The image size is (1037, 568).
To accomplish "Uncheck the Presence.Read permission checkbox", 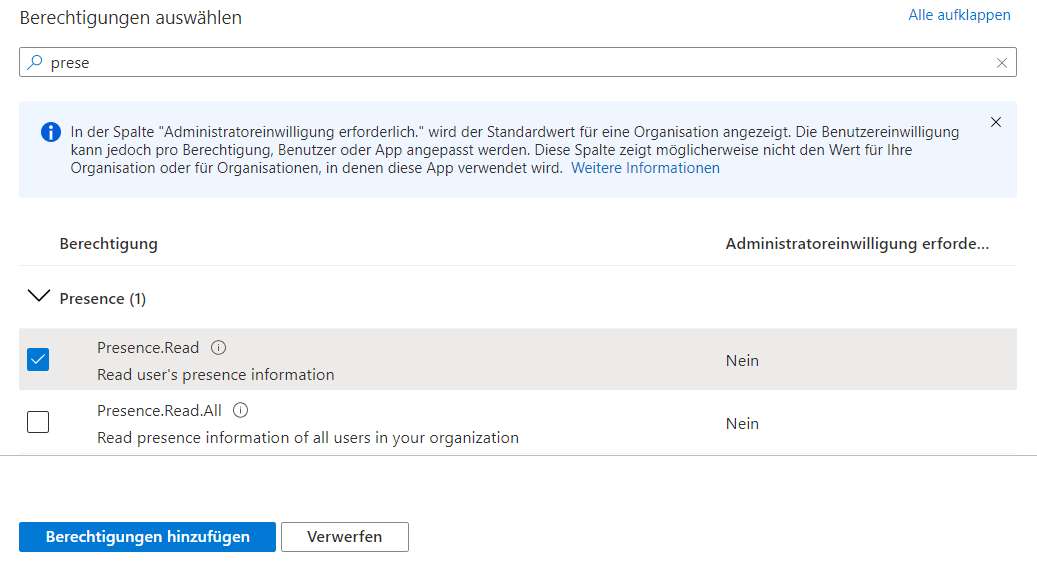I will 38,360.
